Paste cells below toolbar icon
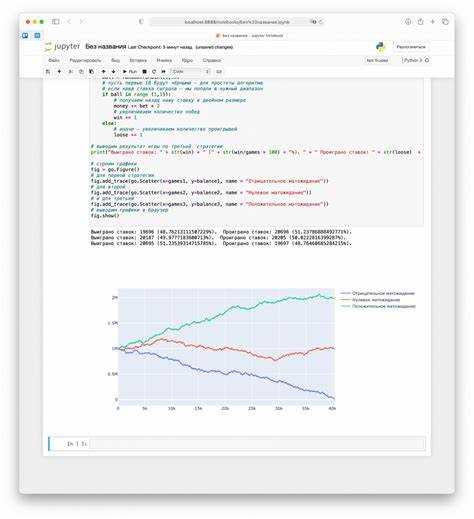 (x=91, y=72)
